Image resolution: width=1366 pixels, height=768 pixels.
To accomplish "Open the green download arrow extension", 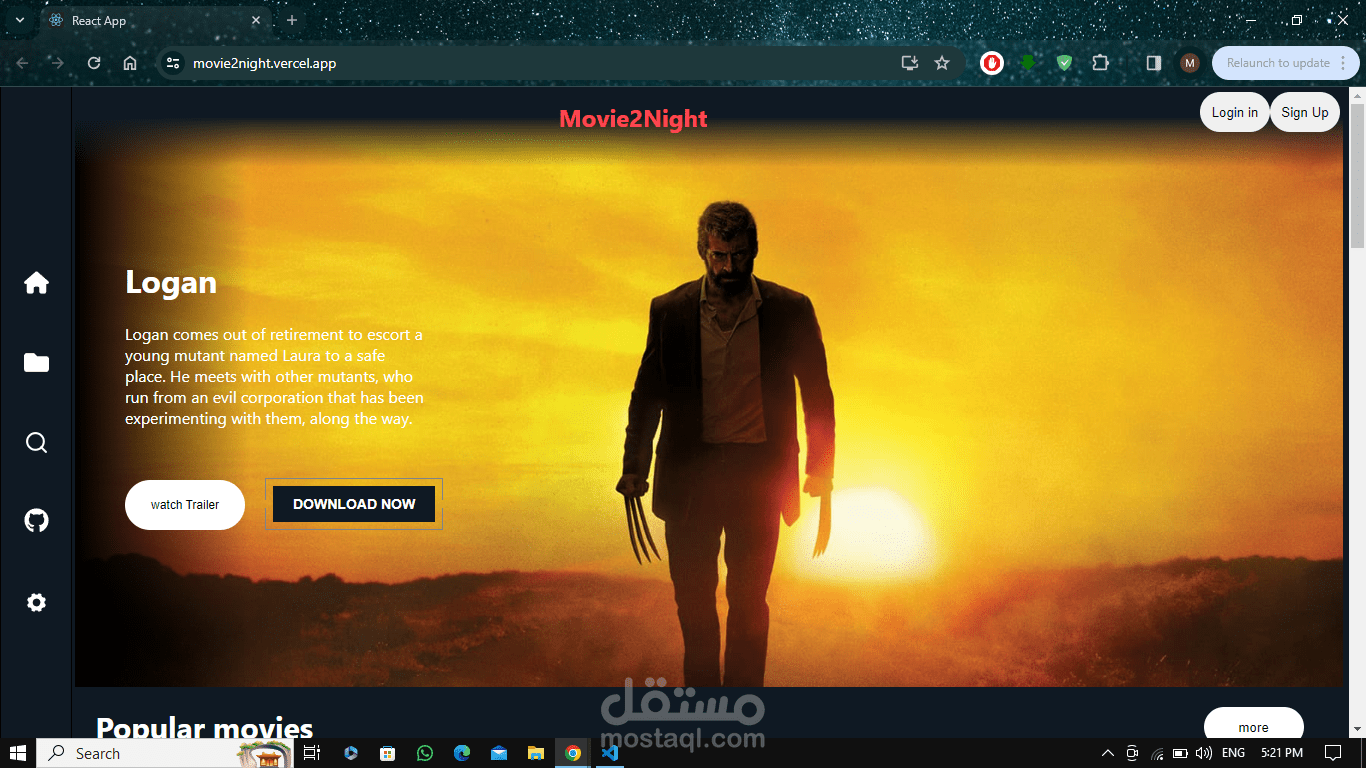I will [1028, 63].
